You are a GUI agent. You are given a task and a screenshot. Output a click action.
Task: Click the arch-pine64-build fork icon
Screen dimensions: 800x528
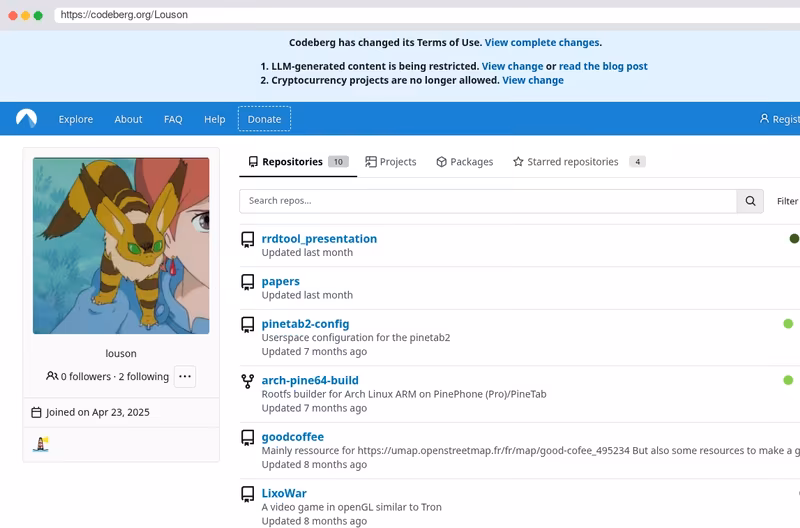click(248, 381)
